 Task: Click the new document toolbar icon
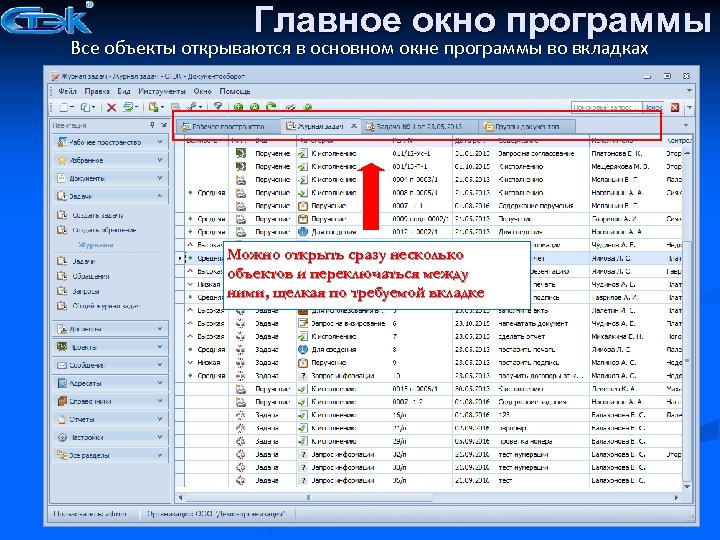tap(64, 107)
